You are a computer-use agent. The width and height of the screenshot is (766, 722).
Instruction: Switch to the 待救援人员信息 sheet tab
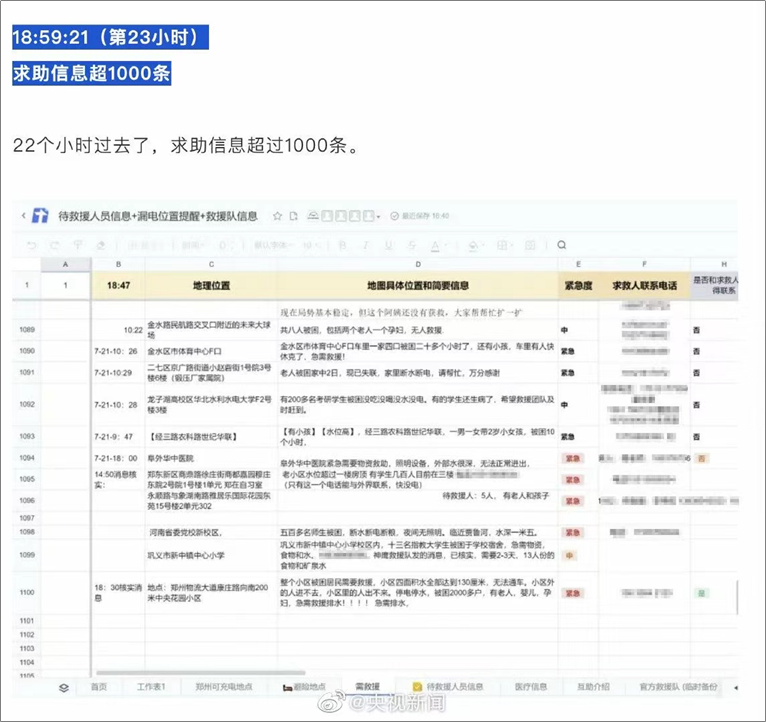click(448, 687)
